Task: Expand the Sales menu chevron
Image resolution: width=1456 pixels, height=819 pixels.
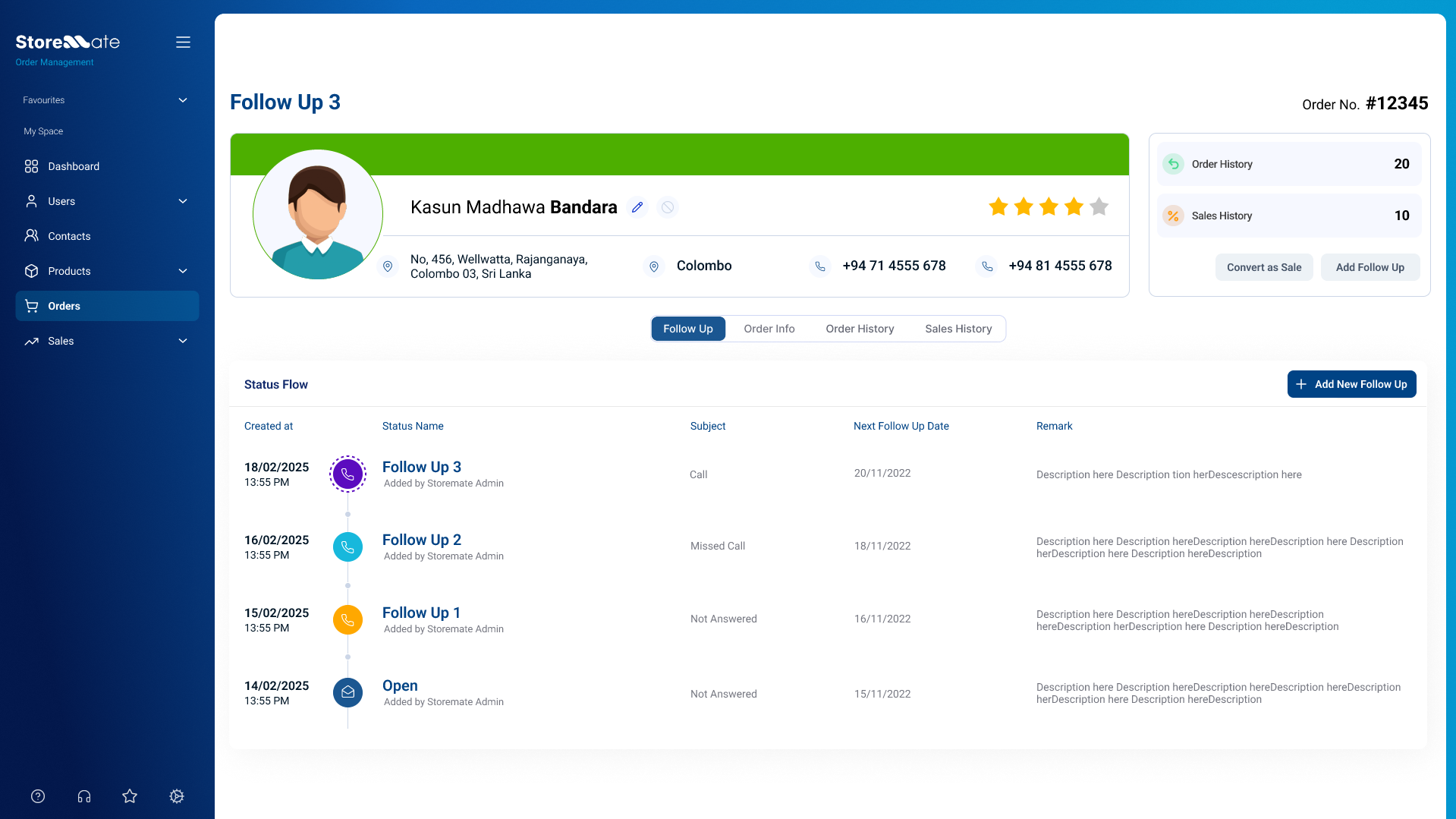Action: pyautogui.click(x=183, y=341)
